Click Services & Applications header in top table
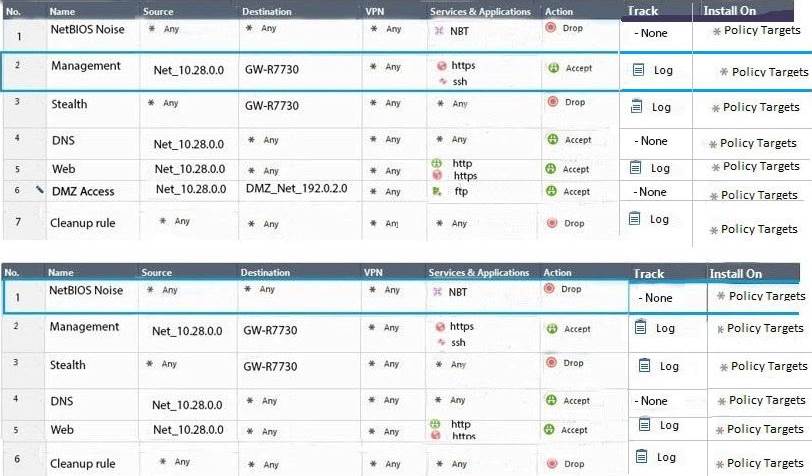The height and width of the screenshot is (476, 812). (478, 12)
